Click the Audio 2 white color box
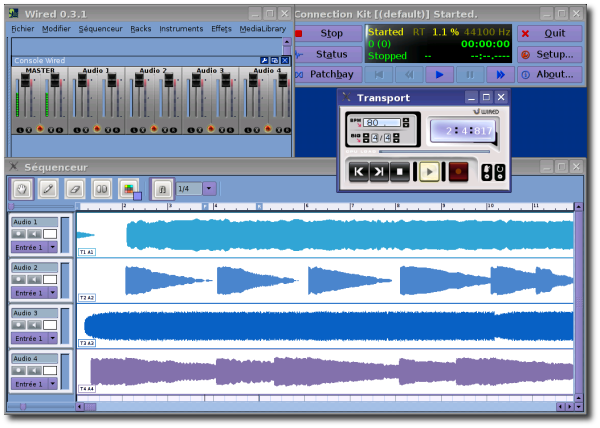Screen dimensions: 600x428 tap(50, 280)
